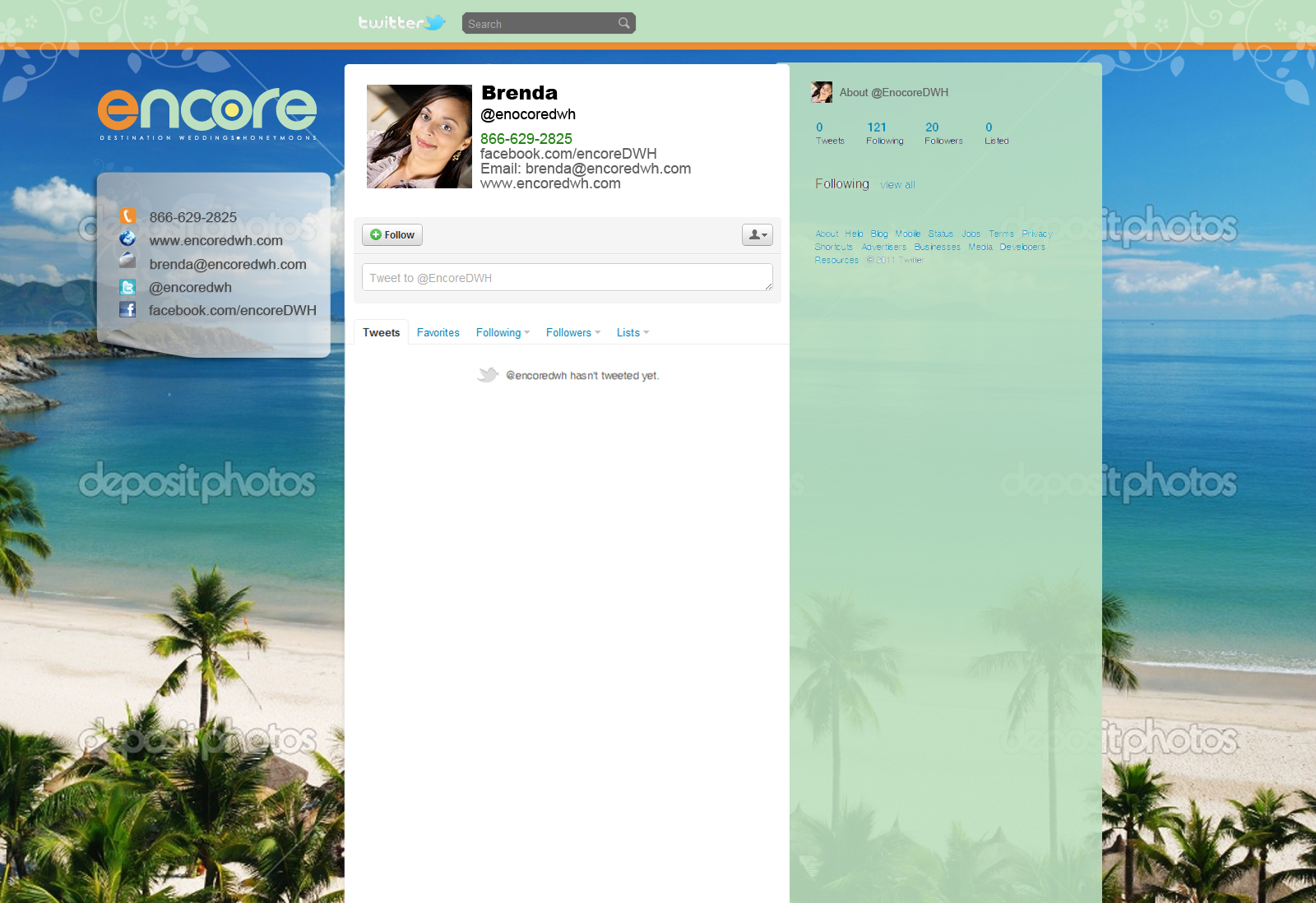The height and width of the screenshot is (903, 1316).
Task: Click the Facebook icon in sidebar
Action: 127,309
